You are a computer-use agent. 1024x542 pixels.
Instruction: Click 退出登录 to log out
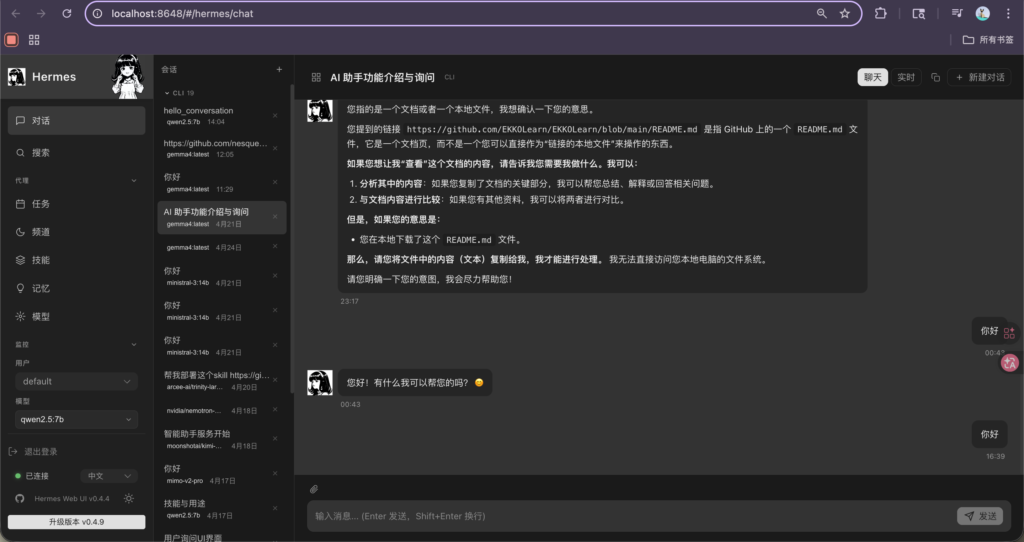point(33,451)
